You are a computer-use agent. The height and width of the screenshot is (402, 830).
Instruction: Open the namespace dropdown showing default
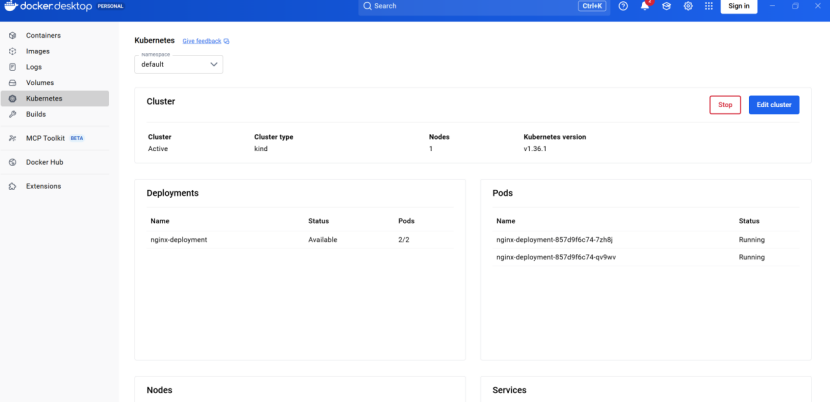178,64
